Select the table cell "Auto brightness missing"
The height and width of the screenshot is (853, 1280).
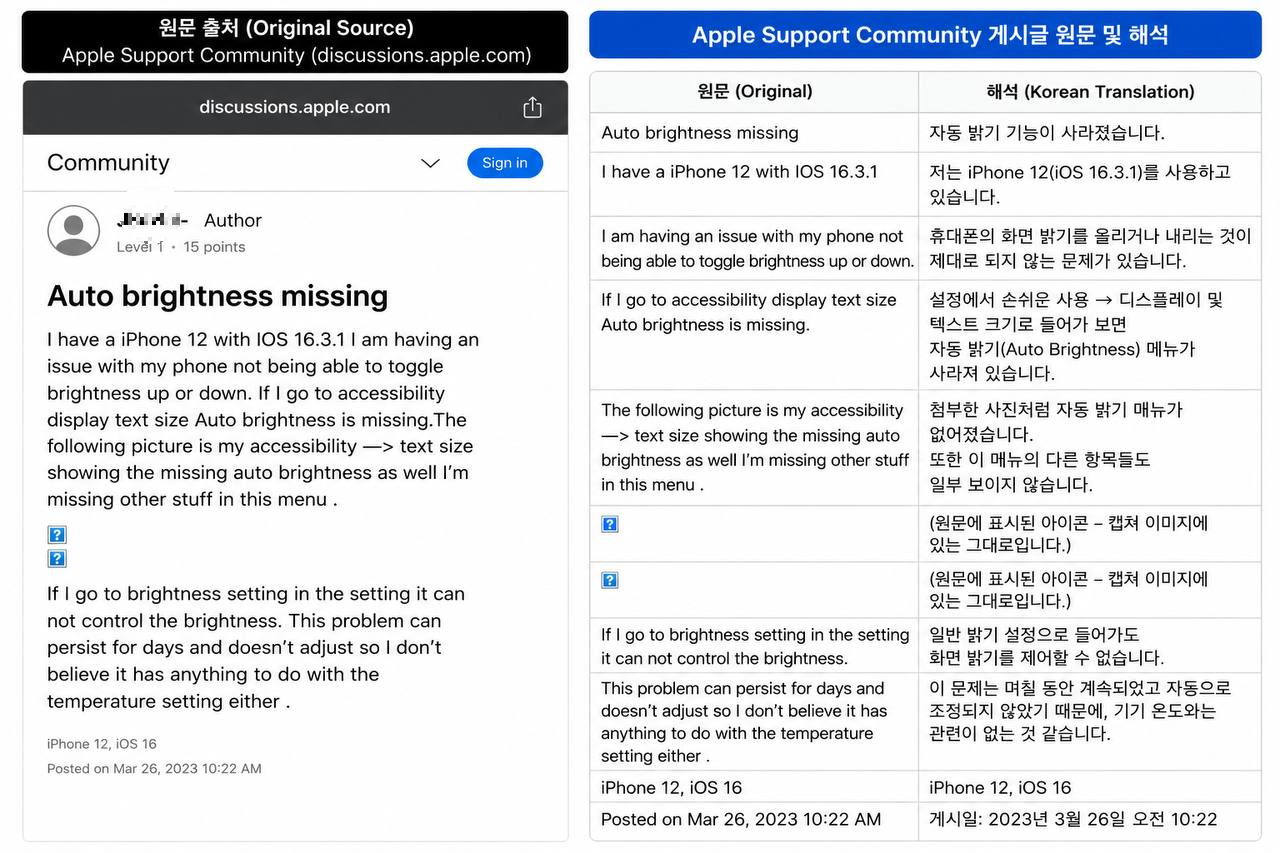(x=754, y=133)
